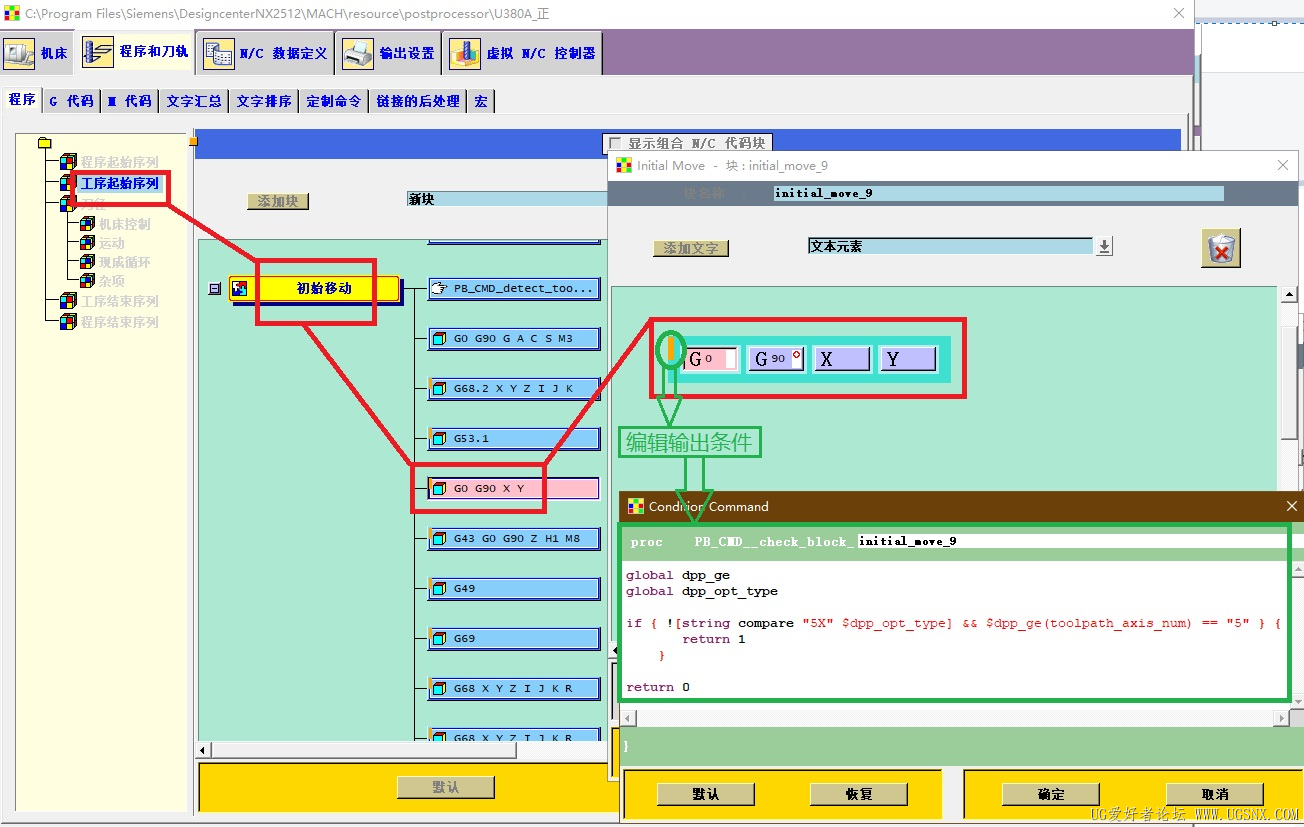Select 程序结束序列 in the tree
This screenshot has height=827, width=1304.
click(119, 322)
